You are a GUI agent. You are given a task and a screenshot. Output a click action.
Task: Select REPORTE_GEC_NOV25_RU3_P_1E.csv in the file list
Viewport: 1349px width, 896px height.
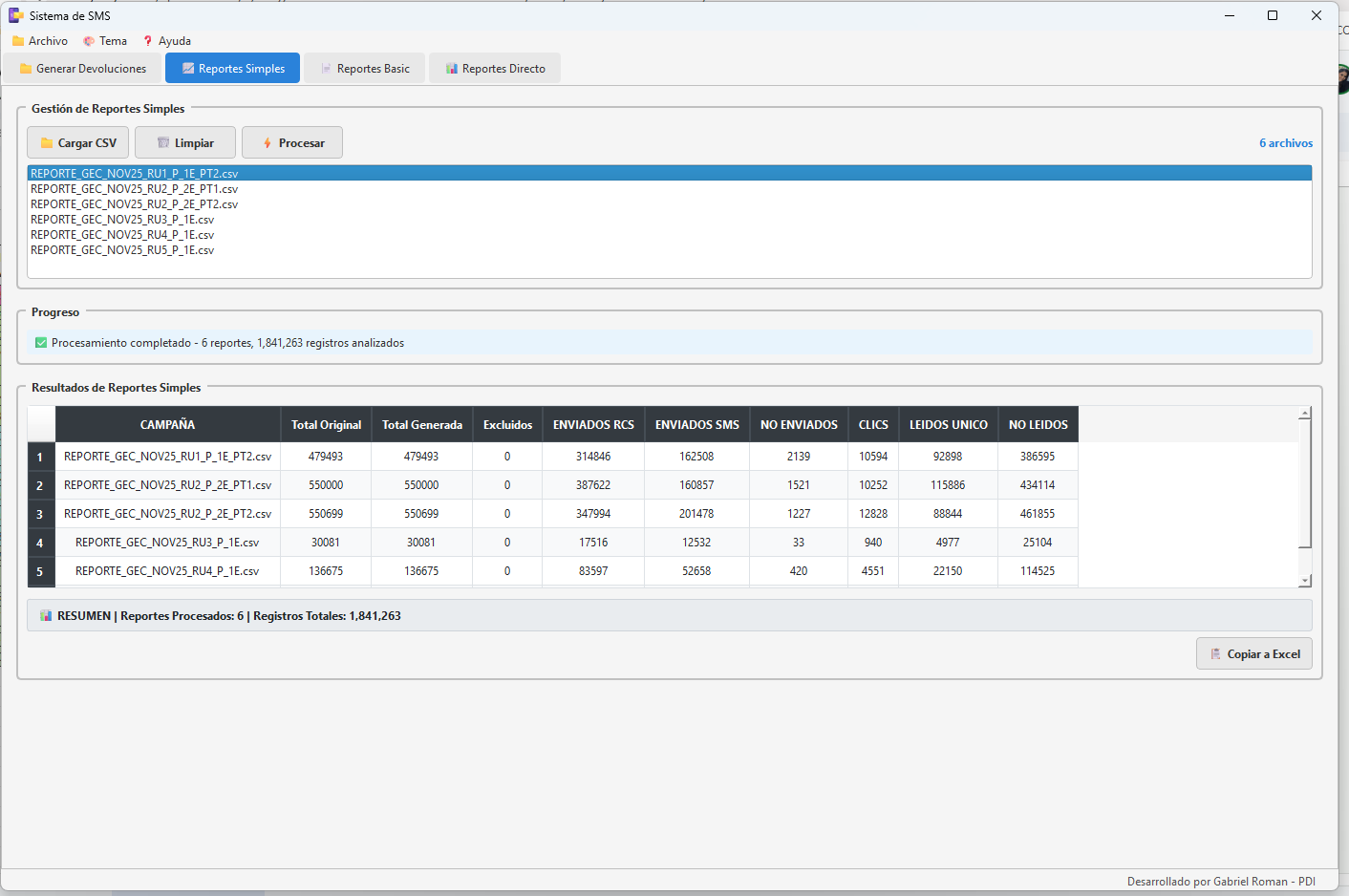[x=122, y=220]
